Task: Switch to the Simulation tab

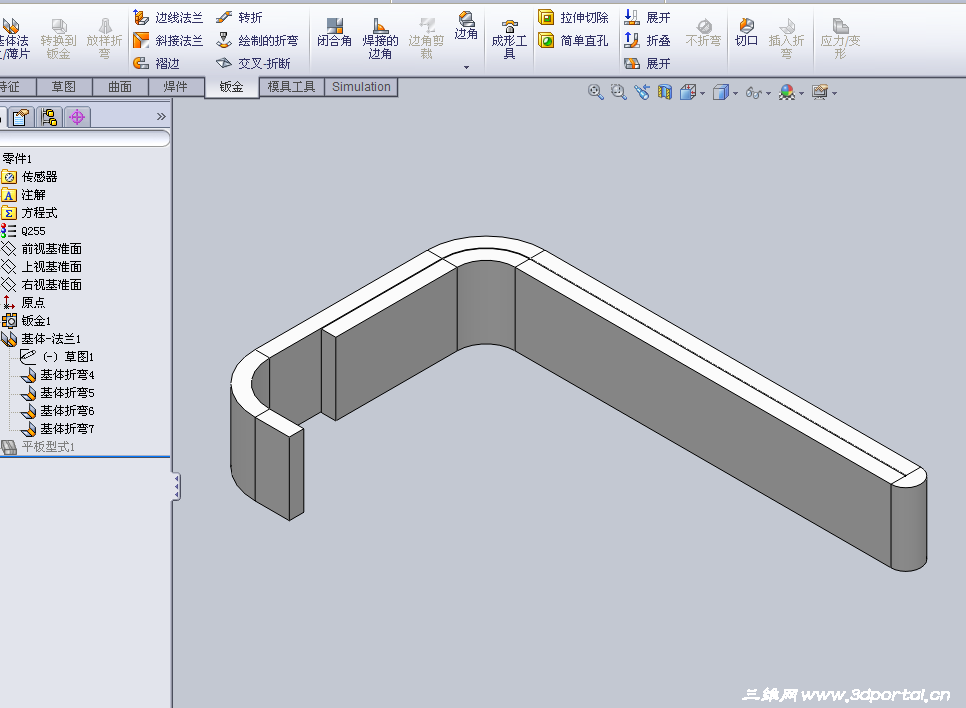Action: tap(361, 87)
